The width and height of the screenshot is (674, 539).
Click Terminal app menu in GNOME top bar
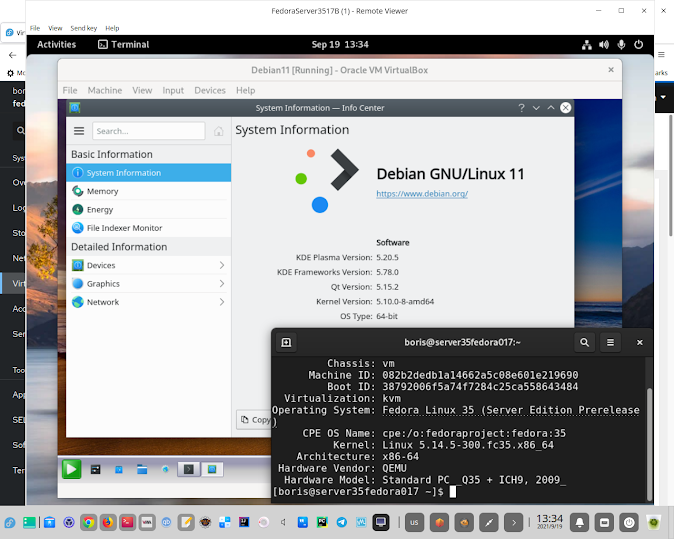[x=124, y=45]
